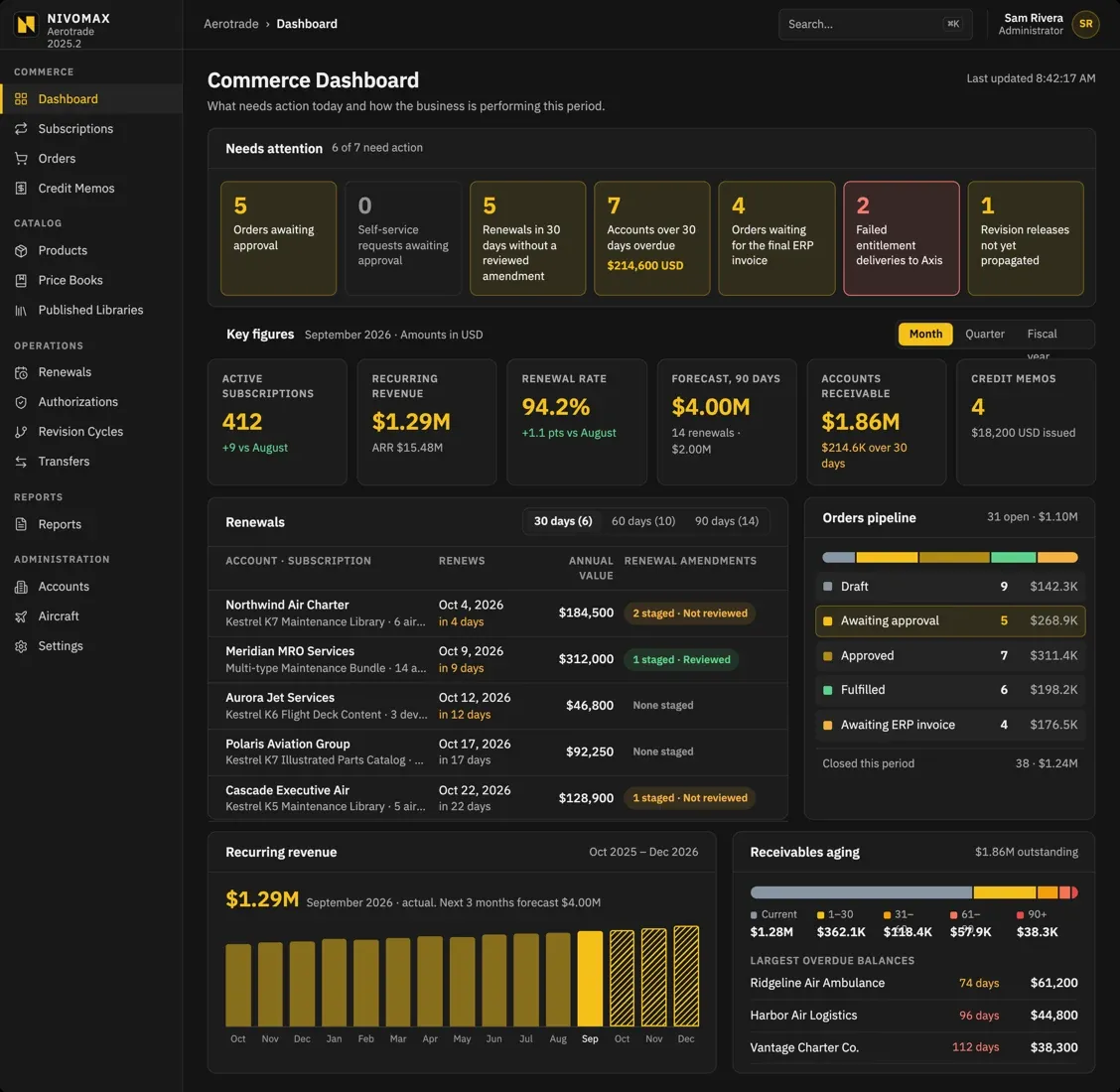Open the Meridian MRO Services renewal
This screenshot has width=1120, height=1092.
coord(497,660)
